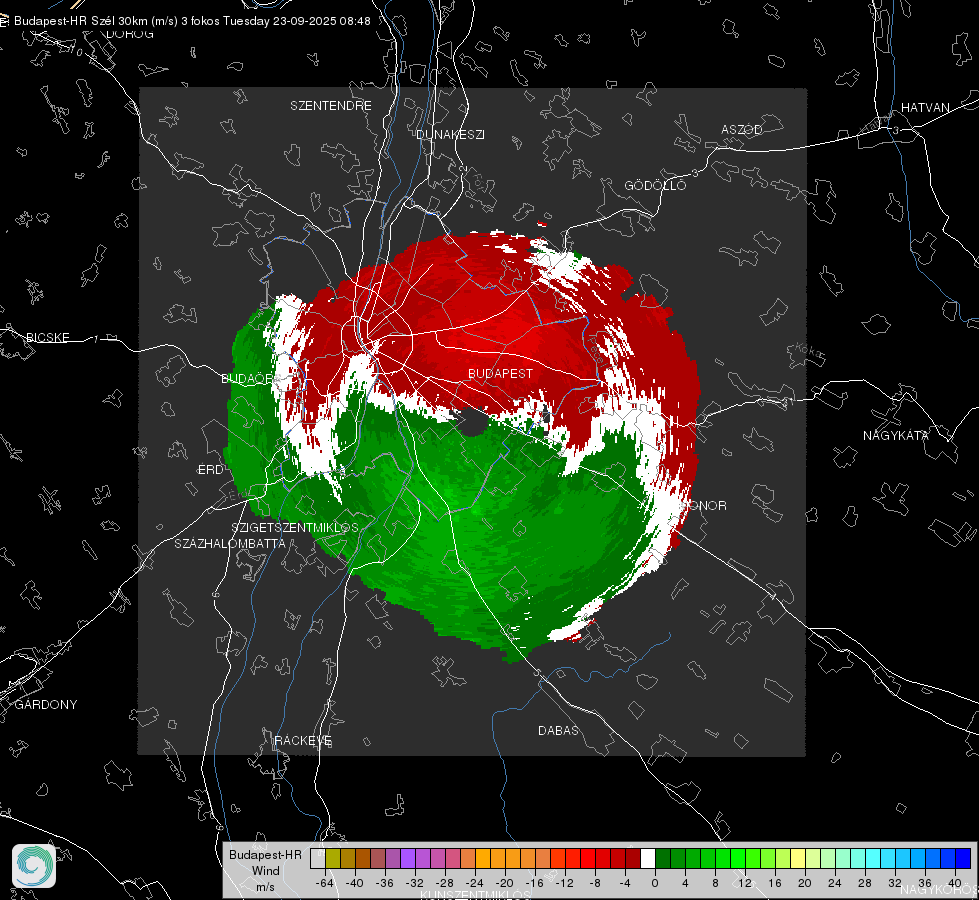
Task: Click the MONOR label by the echo edge
Action: click(703, 505)
